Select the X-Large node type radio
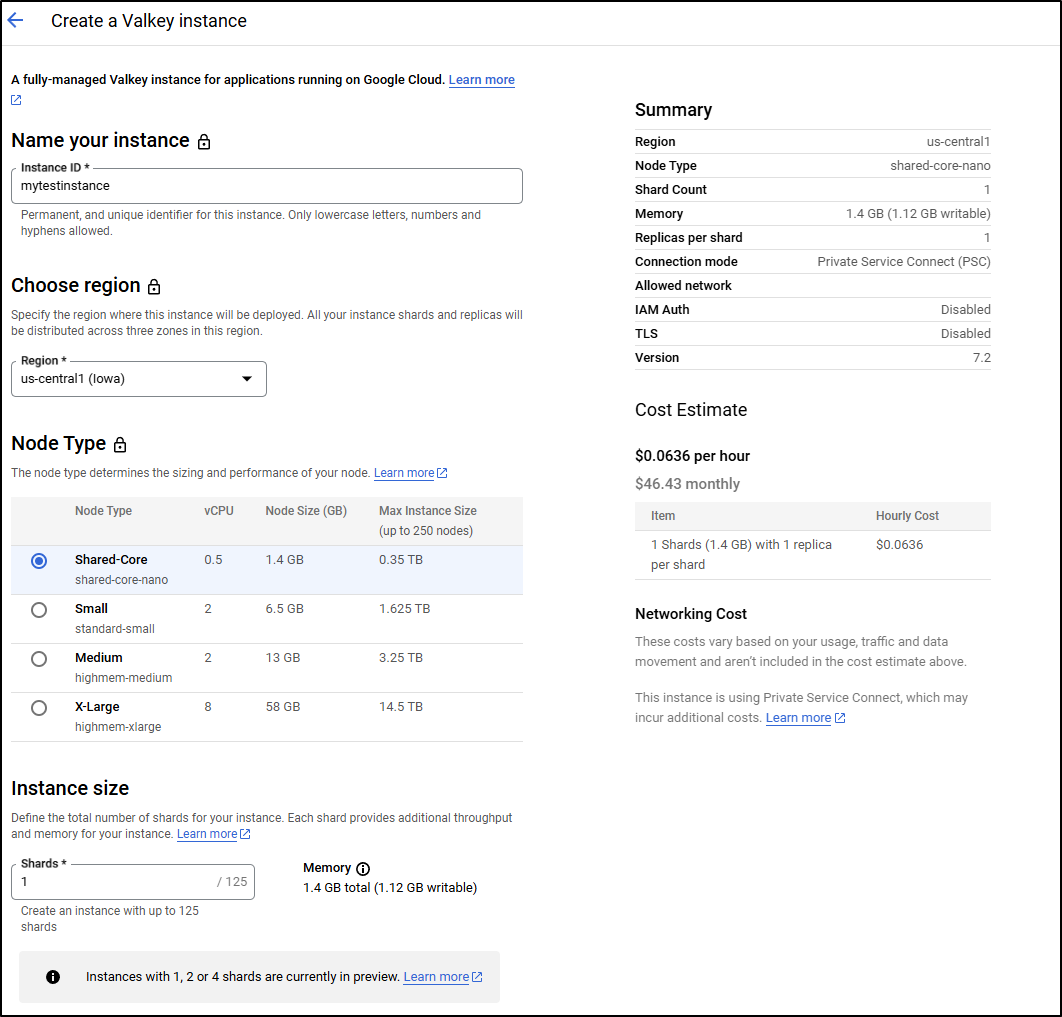 pyautogui.click(x=39, y=708)
